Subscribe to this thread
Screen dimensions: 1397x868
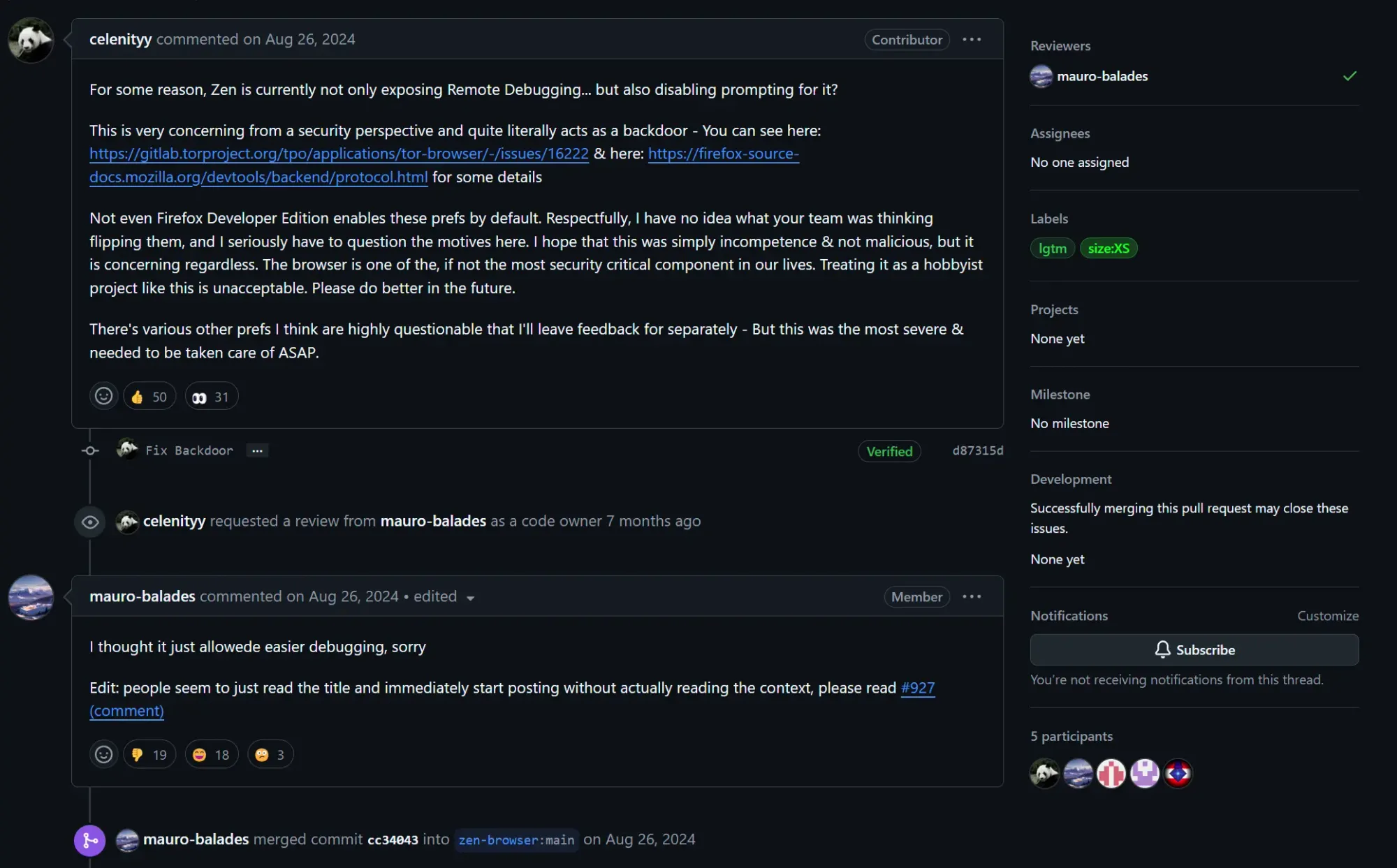tap(1194, 650)
